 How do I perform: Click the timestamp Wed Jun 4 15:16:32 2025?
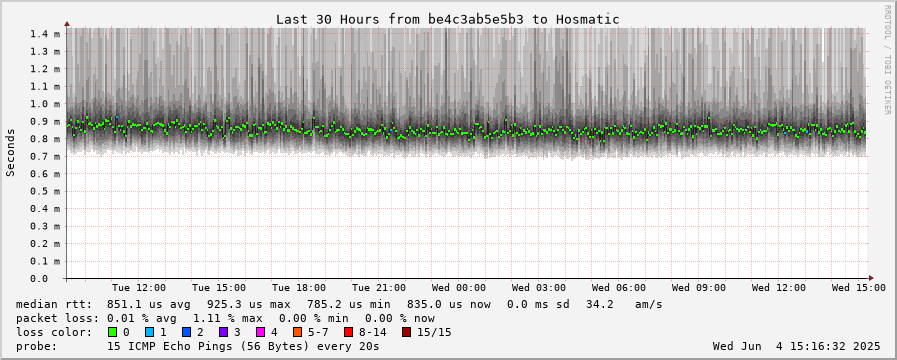796,346
